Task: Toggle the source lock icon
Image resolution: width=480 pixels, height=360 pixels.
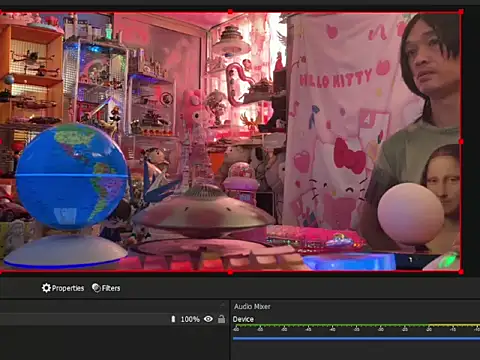Action: [221, 319]
